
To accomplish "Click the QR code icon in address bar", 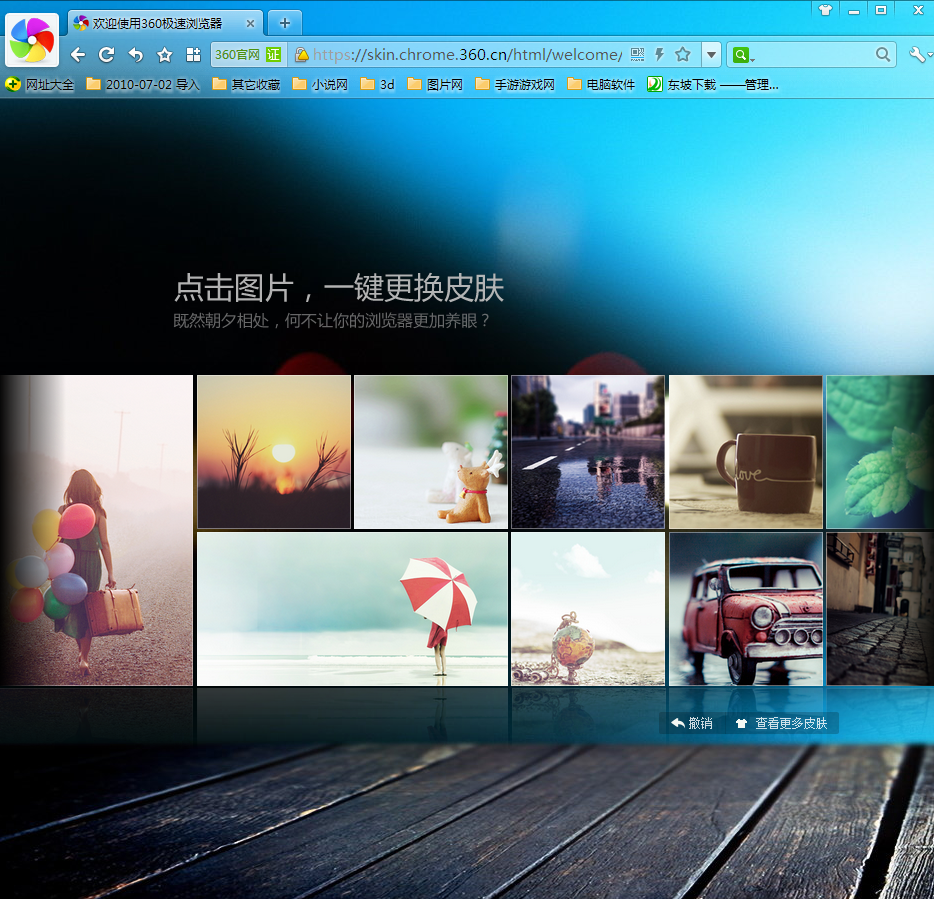I will (x=637, y=55).
